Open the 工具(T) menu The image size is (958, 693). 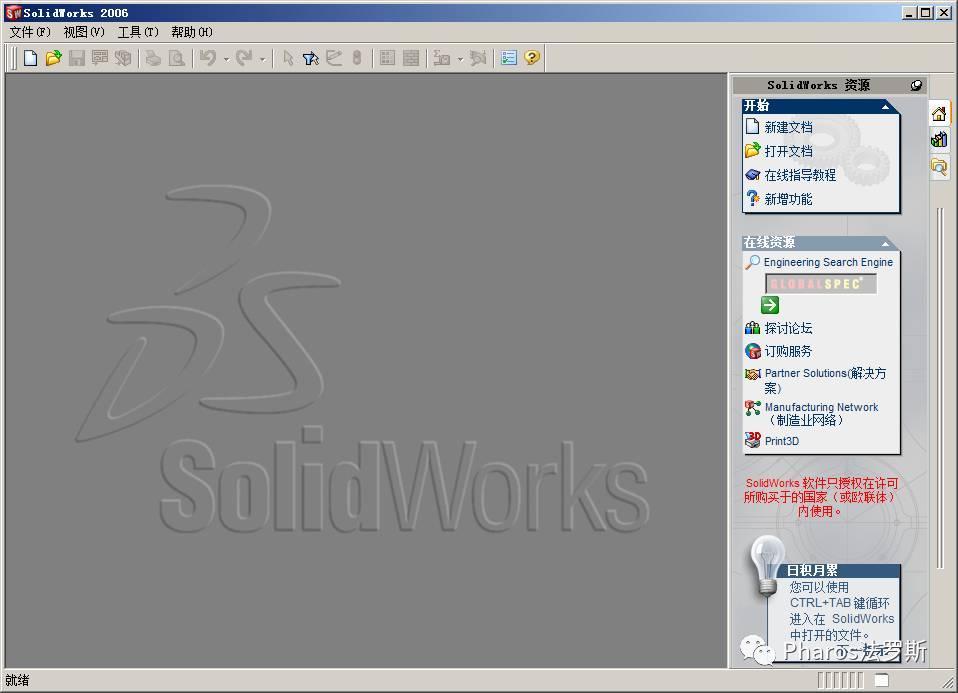tap(138, 32)
